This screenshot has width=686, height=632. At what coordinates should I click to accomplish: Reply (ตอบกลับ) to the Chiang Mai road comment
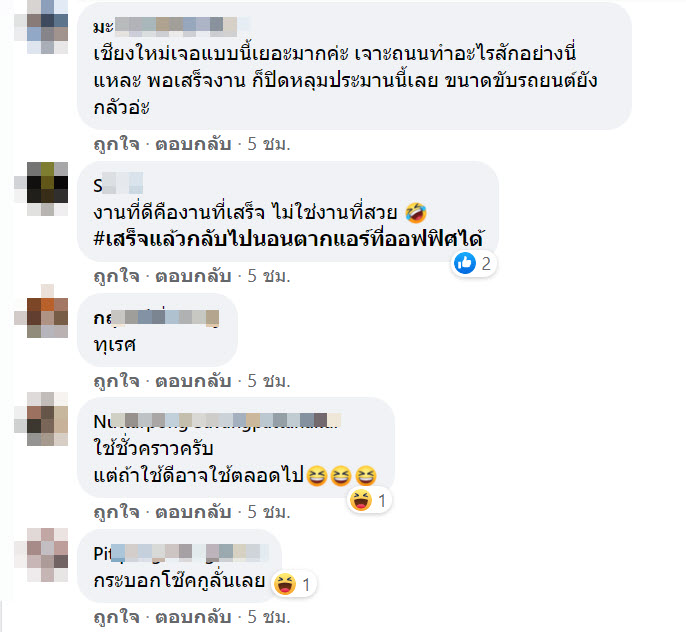[193, 143]
